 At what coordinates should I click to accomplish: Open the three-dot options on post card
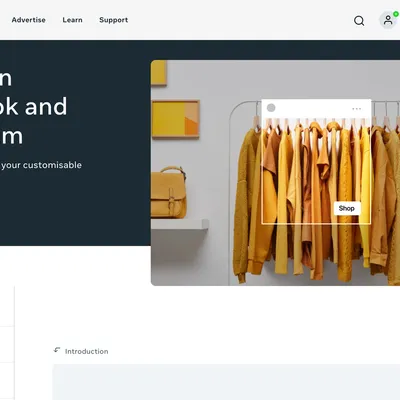click(x=356, y=109)
